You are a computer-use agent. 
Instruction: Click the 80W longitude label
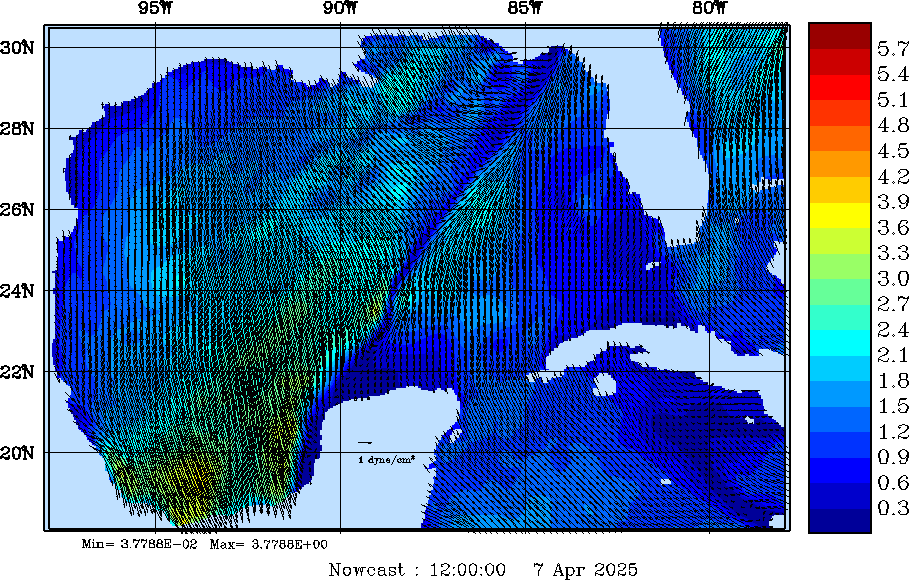710,8
